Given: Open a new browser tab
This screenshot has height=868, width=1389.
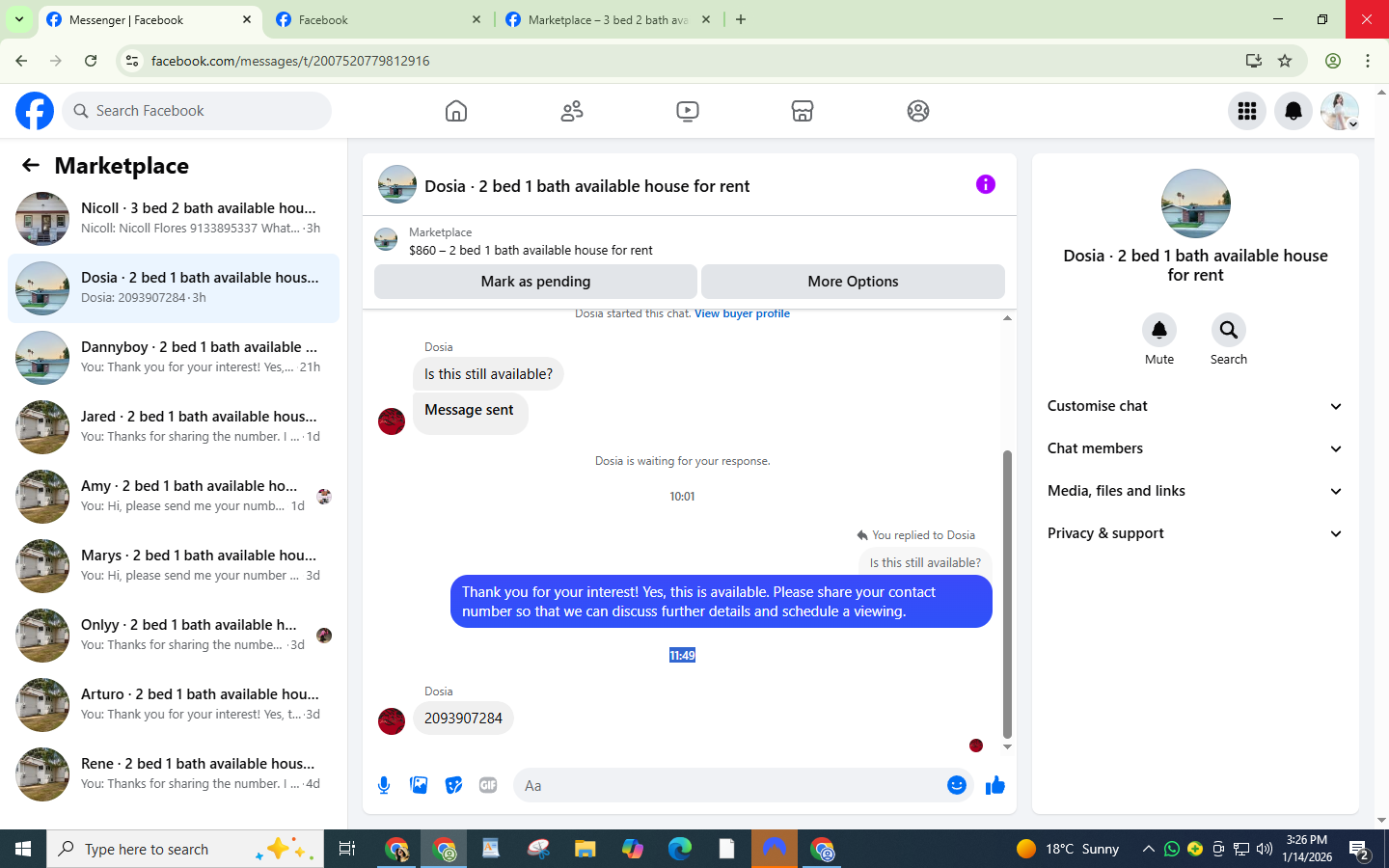Looking at the screenshot, I should coord(741,19).
